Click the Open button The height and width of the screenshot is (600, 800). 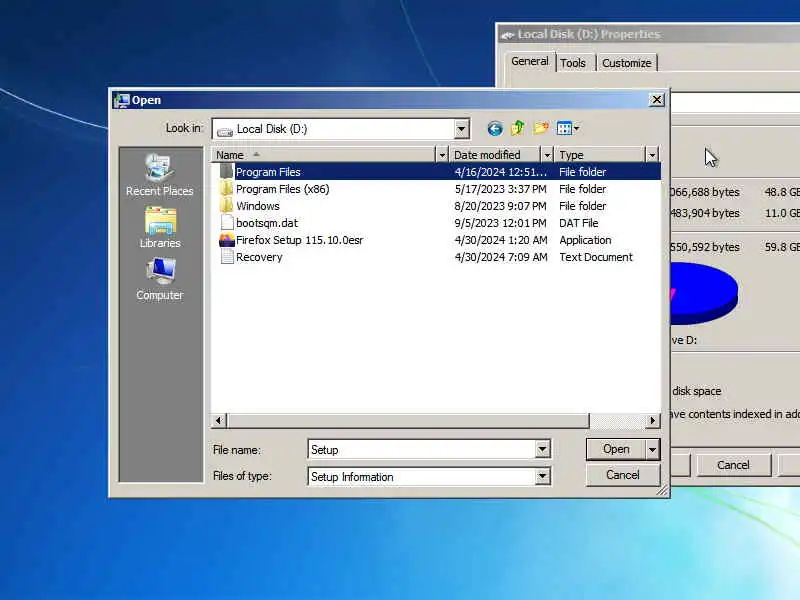click(x=616, y=449)
